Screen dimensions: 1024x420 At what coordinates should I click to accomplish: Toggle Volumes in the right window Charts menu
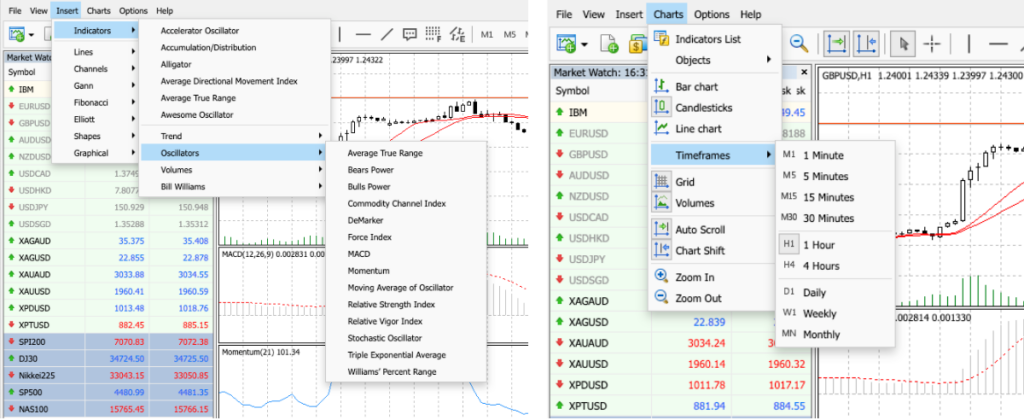click(695, 203)
